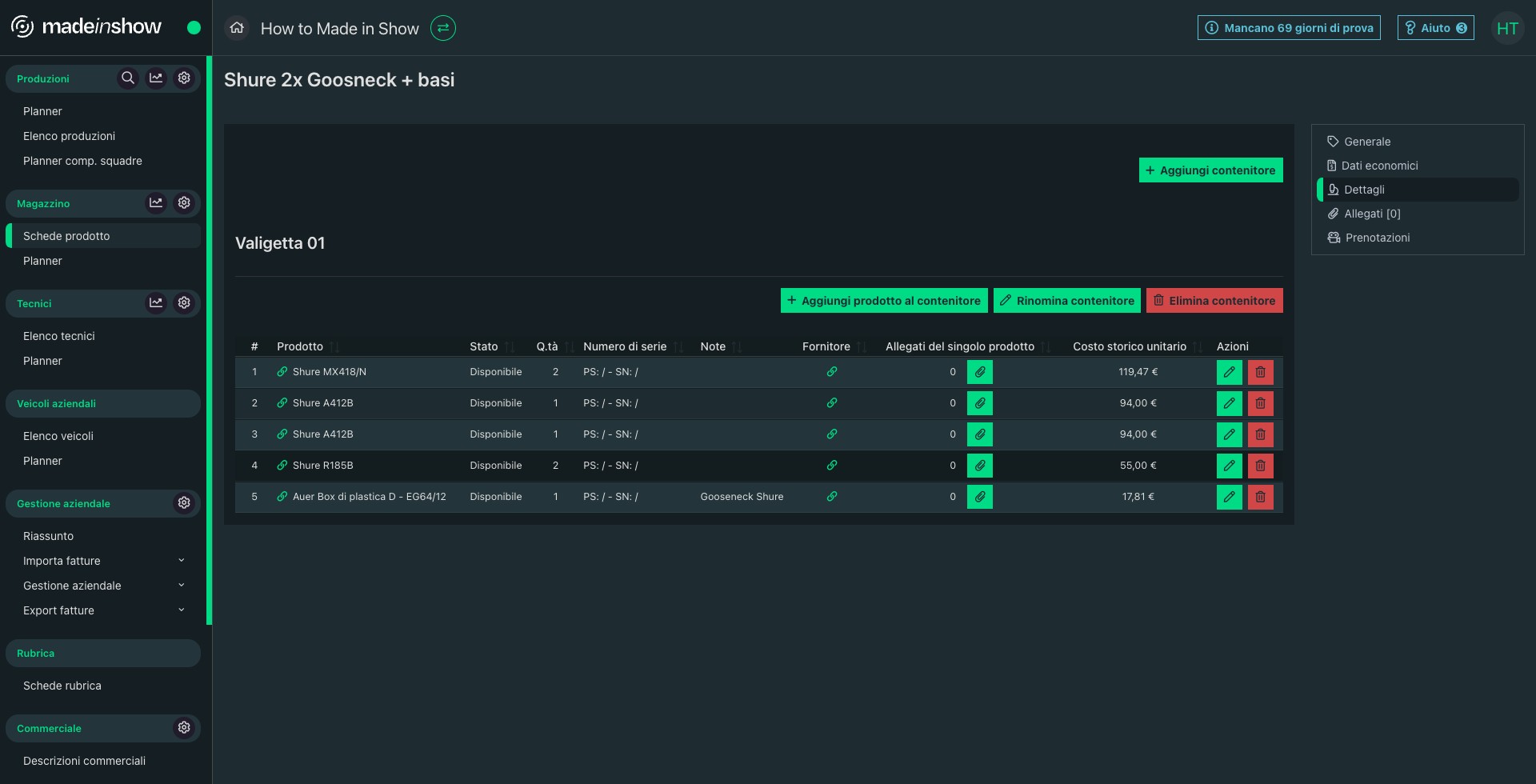Delete the Shure R185B row
This screenshot has height=784, width=1536.
point(1261,466)
